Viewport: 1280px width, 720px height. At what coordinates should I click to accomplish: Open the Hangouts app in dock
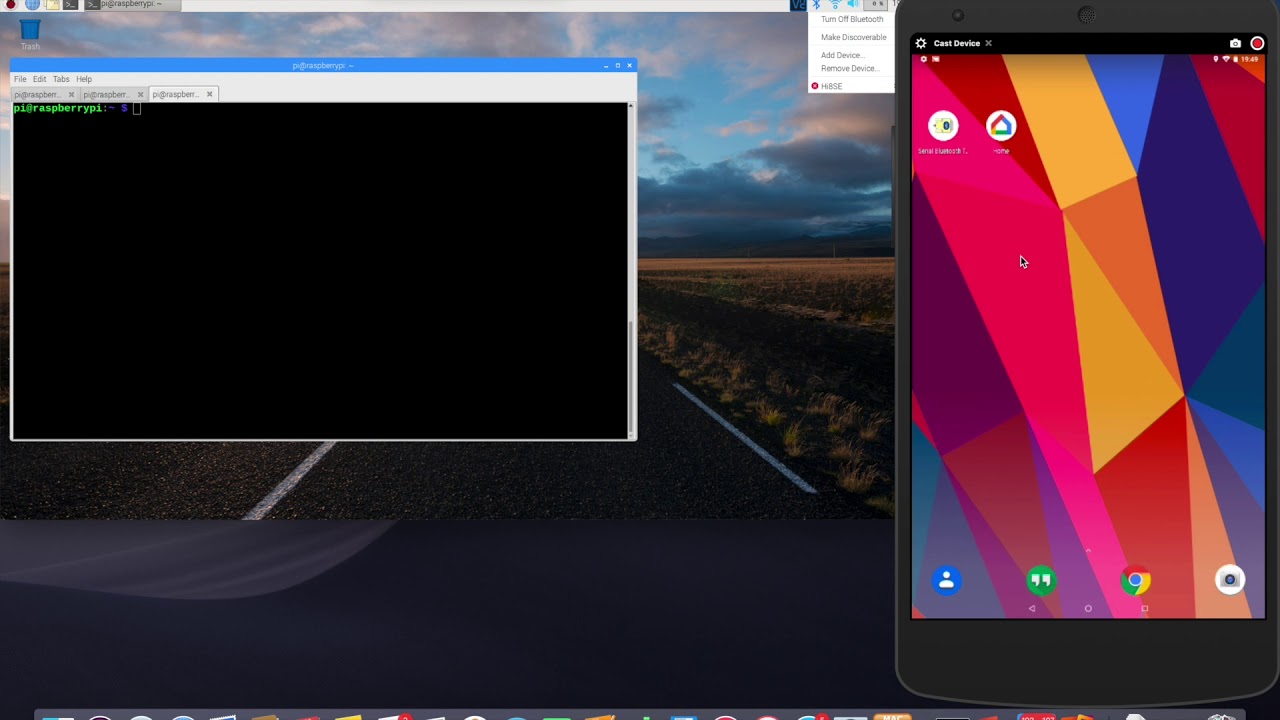[1041, 580]
